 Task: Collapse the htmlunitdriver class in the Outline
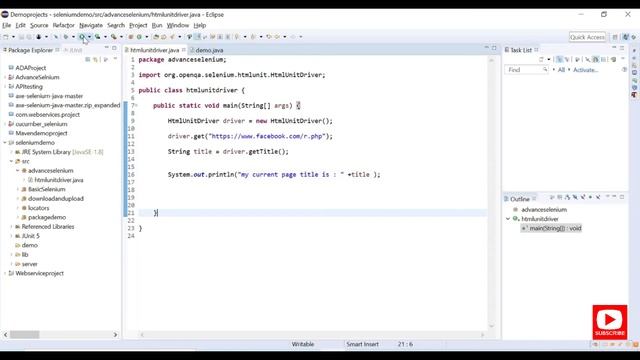[x=508, y=219]
